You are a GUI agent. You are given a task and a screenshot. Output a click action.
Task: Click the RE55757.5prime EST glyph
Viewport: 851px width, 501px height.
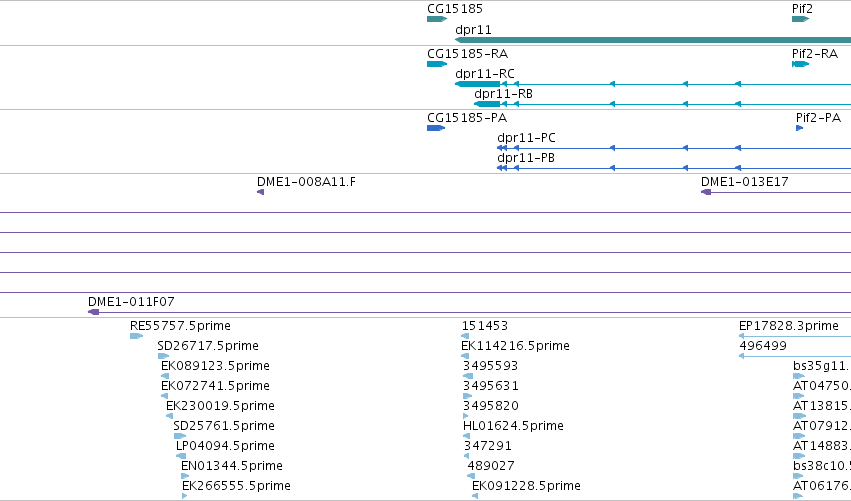(x=136, y=336)
